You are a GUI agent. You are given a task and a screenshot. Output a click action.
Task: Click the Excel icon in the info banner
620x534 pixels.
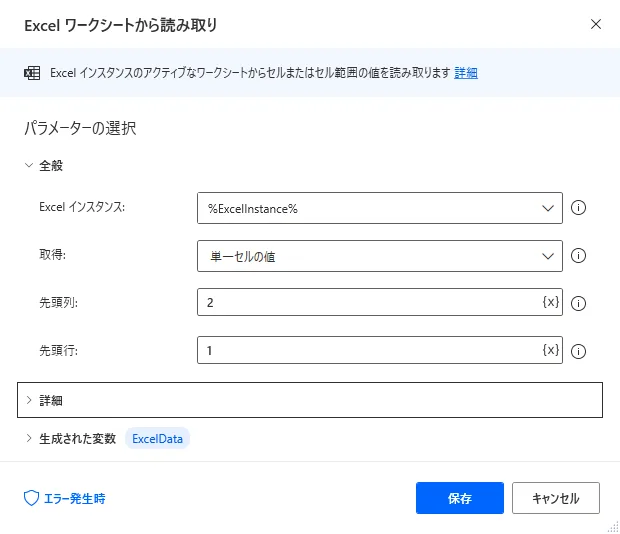tap(32, 73)
